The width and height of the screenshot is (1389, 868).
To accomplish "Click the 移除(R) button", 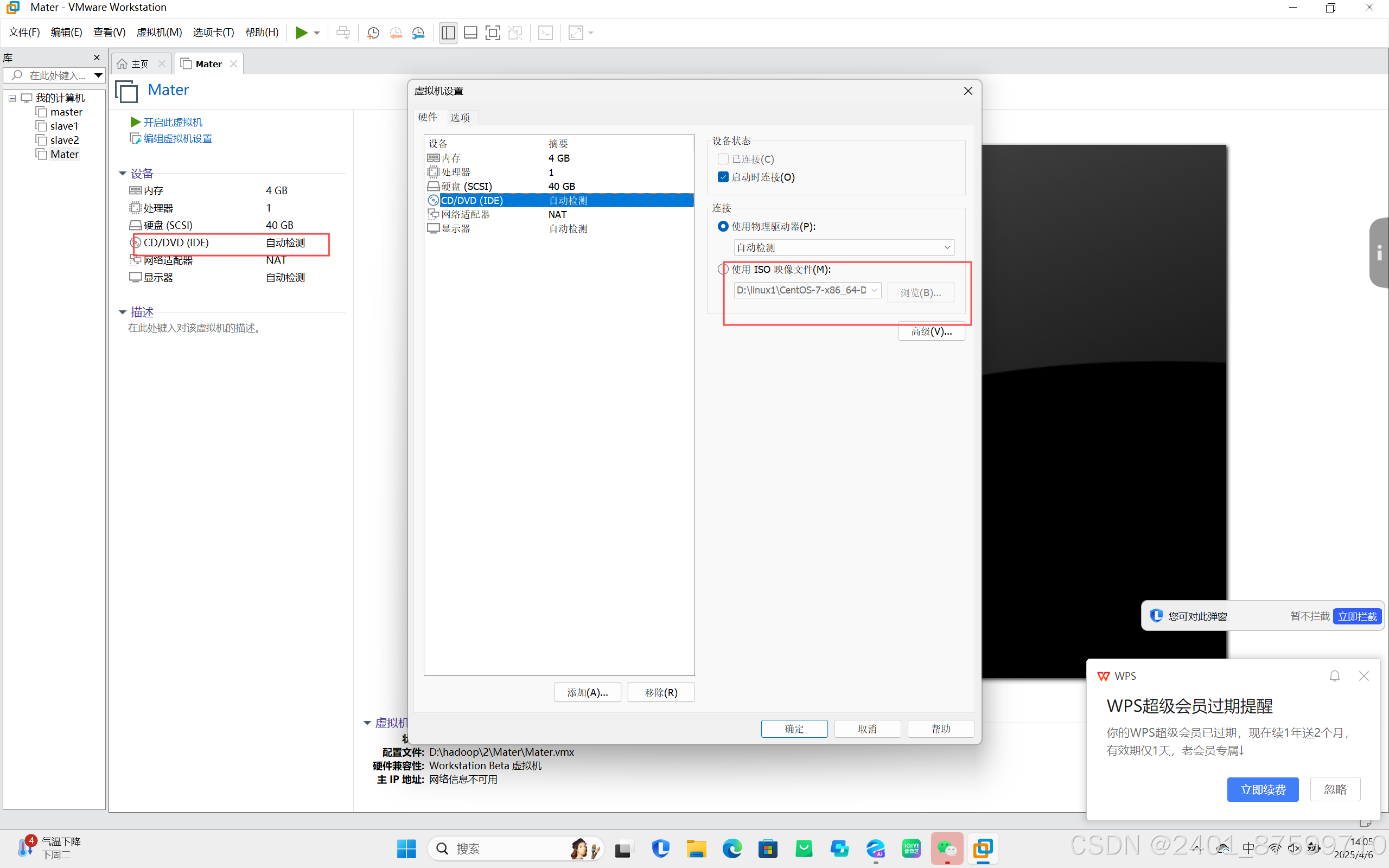I will [x=661, y=692].
